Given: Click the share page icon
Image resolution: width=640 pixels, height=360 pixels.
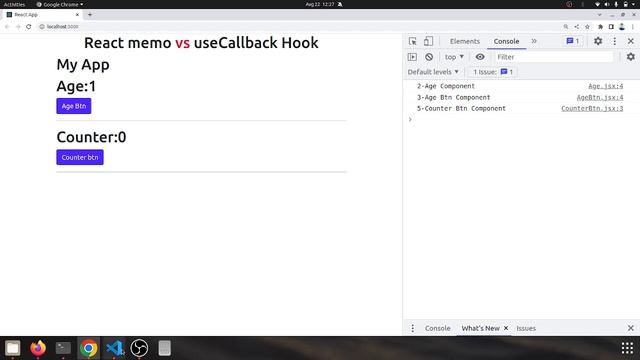Looking at the screenshot, I should click(x=577, y=27).
